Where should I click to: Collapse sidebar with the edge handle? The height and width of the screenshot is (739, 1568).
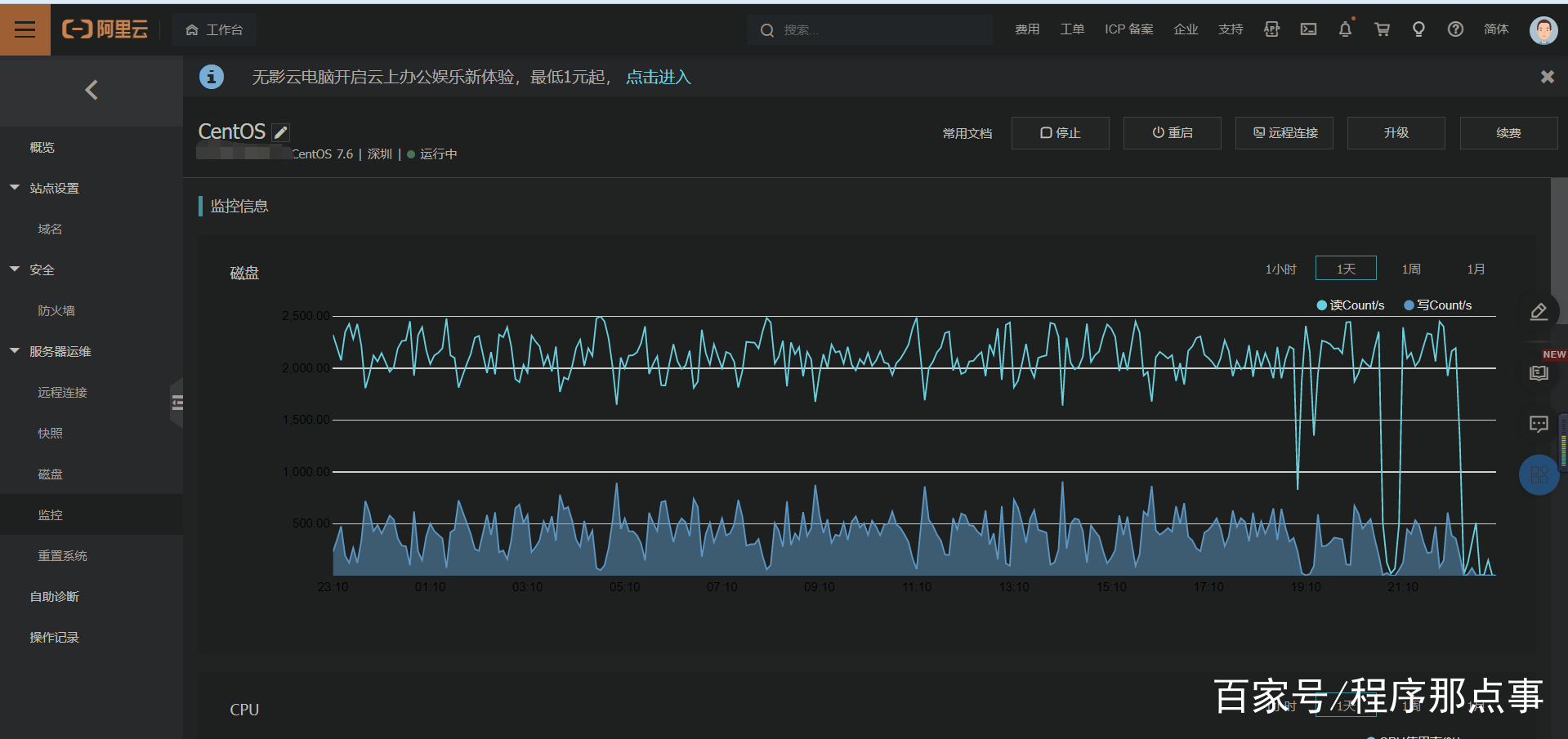176,402
